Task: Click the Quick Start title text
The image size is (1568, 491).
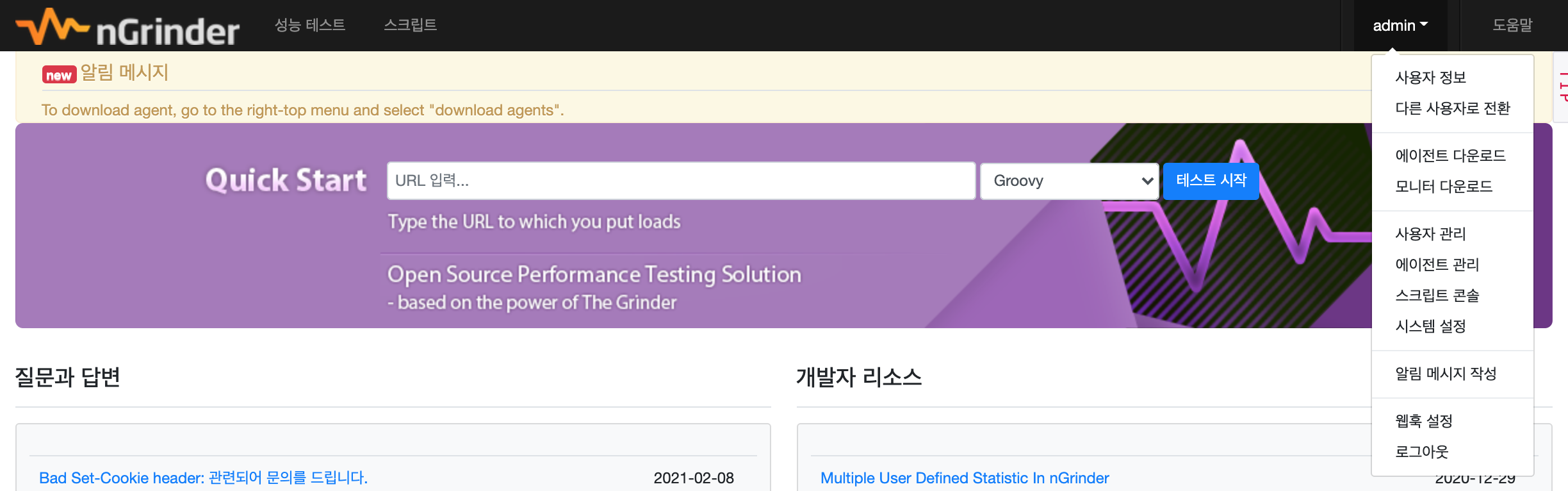Action: (286, 180)
